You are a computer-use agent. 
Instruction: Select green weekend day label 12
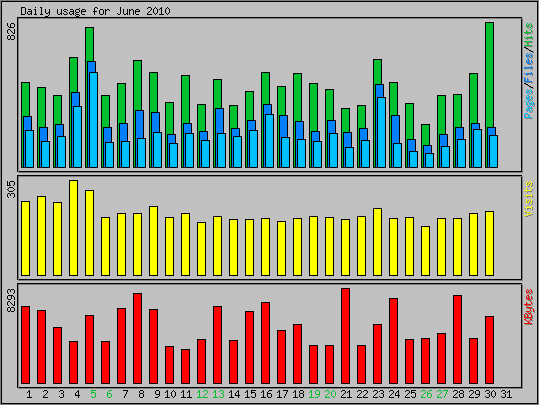202,394
